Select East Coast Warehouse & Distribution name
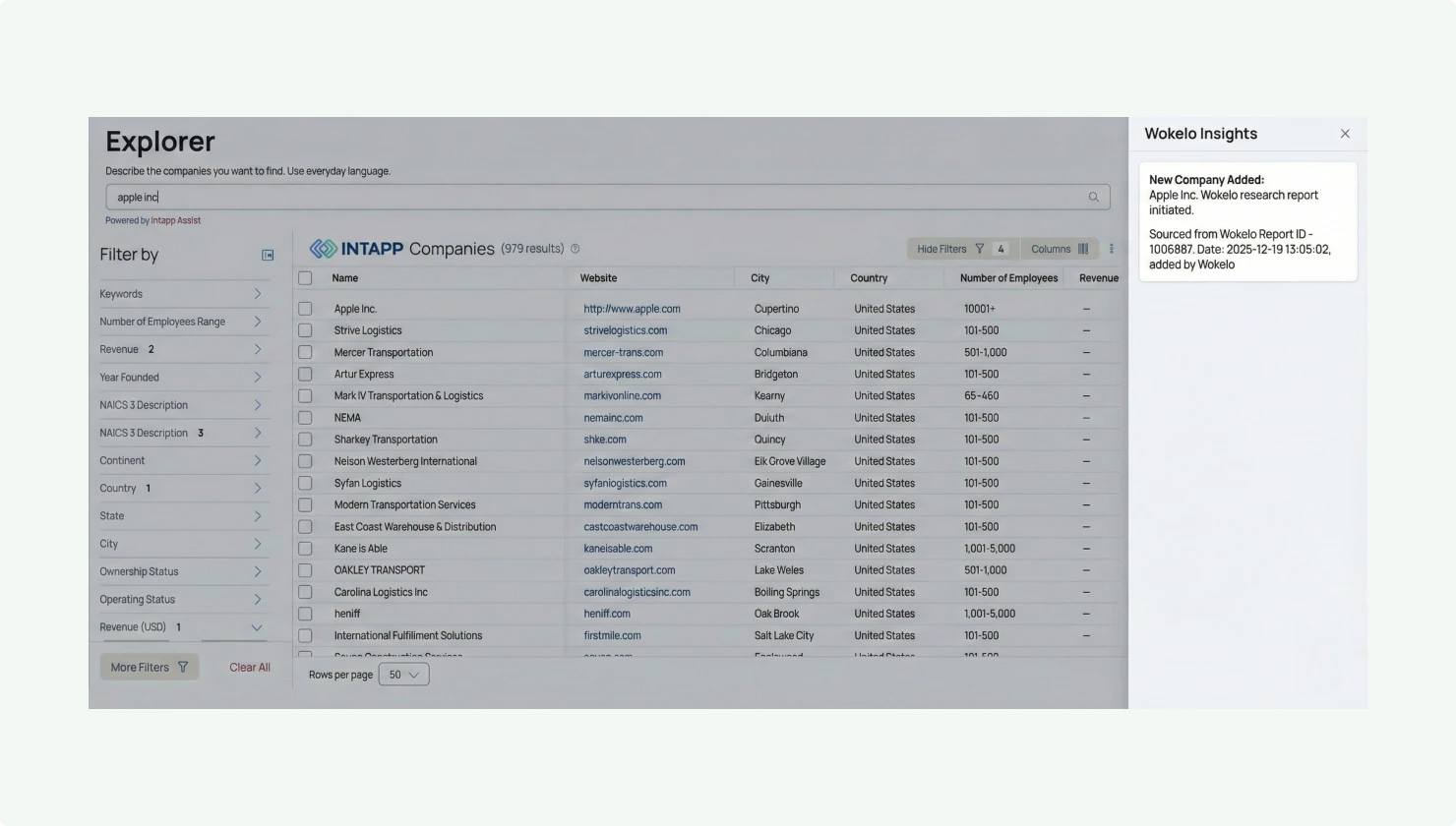This screenshot has height=826, width=1456. 415,527
